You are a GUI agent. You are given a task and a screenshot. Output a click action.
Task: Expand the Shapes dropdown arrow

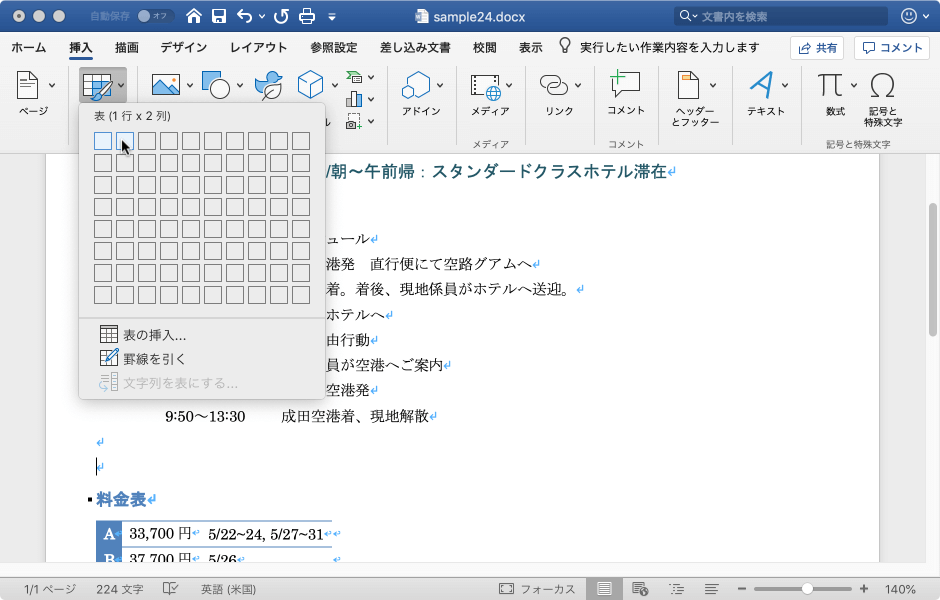[x=240, y=85]
